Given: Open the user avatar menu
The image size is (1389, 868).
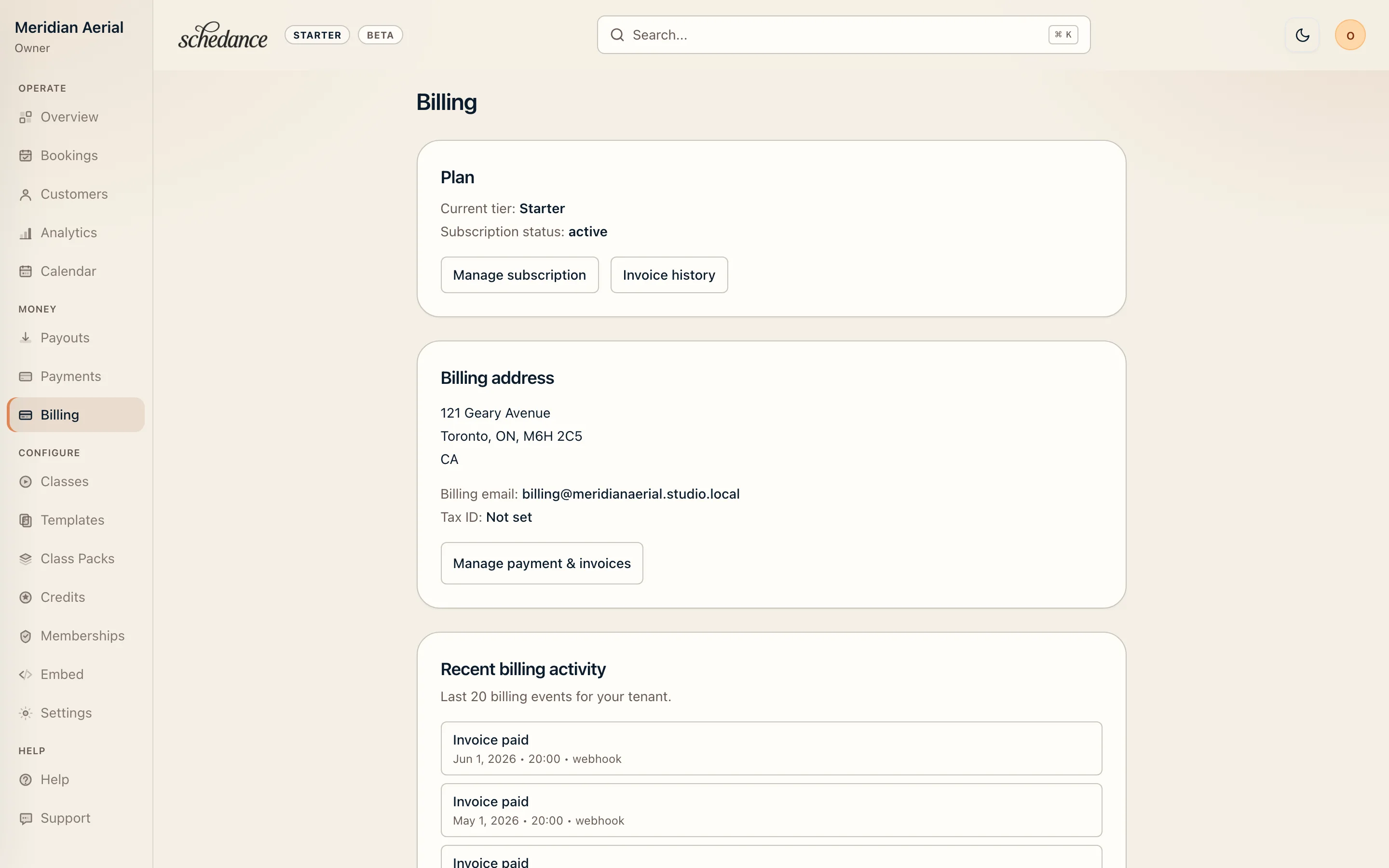Looking at the screenshot, I should click(1350, 35).
